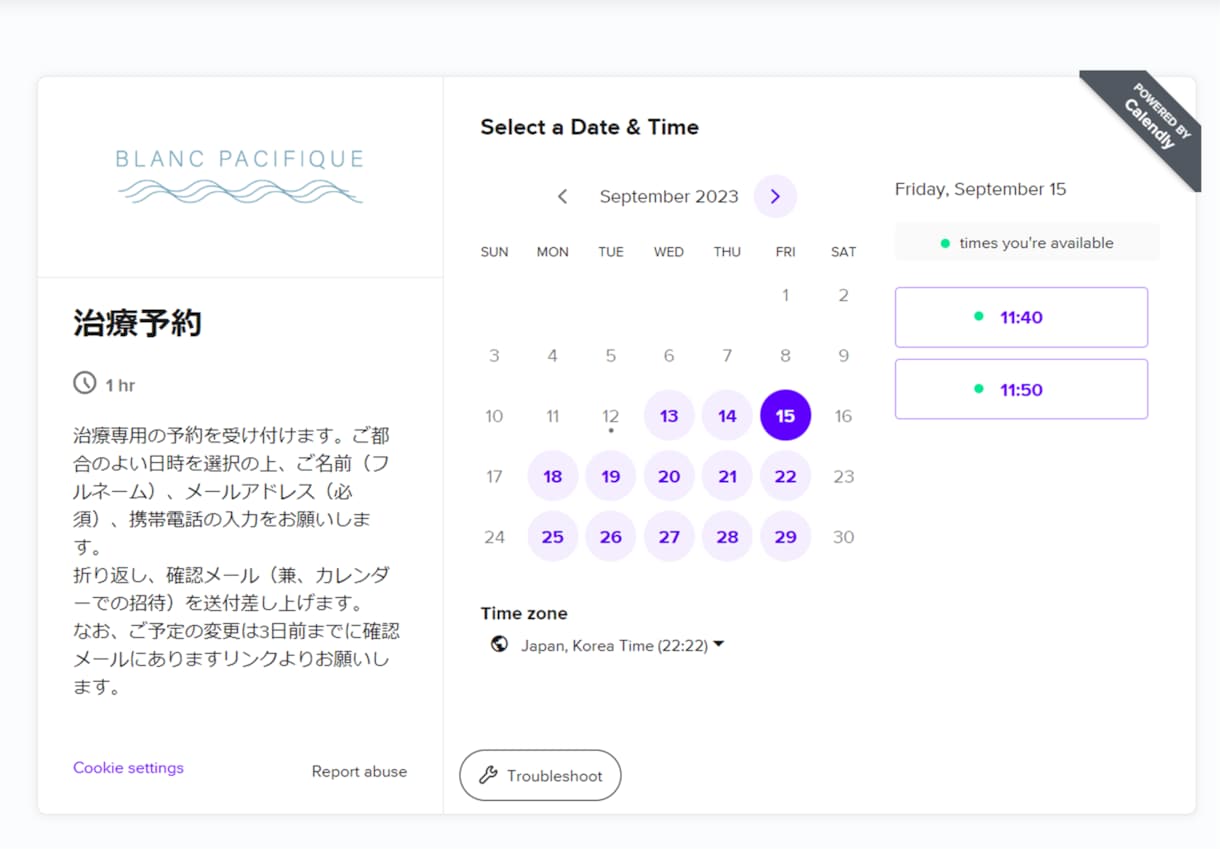
Task: Select Friday September 22 date
Action: (x=786, y=476)
